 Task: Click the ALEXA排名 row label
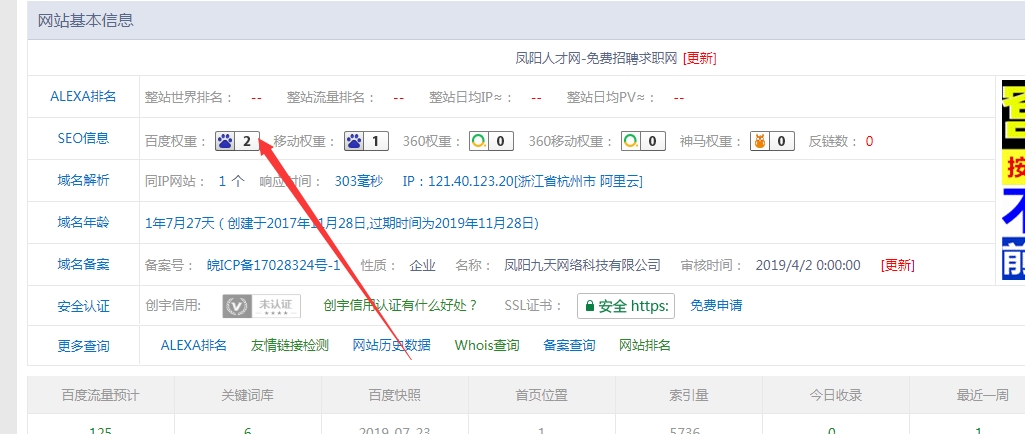pos(83,97)
